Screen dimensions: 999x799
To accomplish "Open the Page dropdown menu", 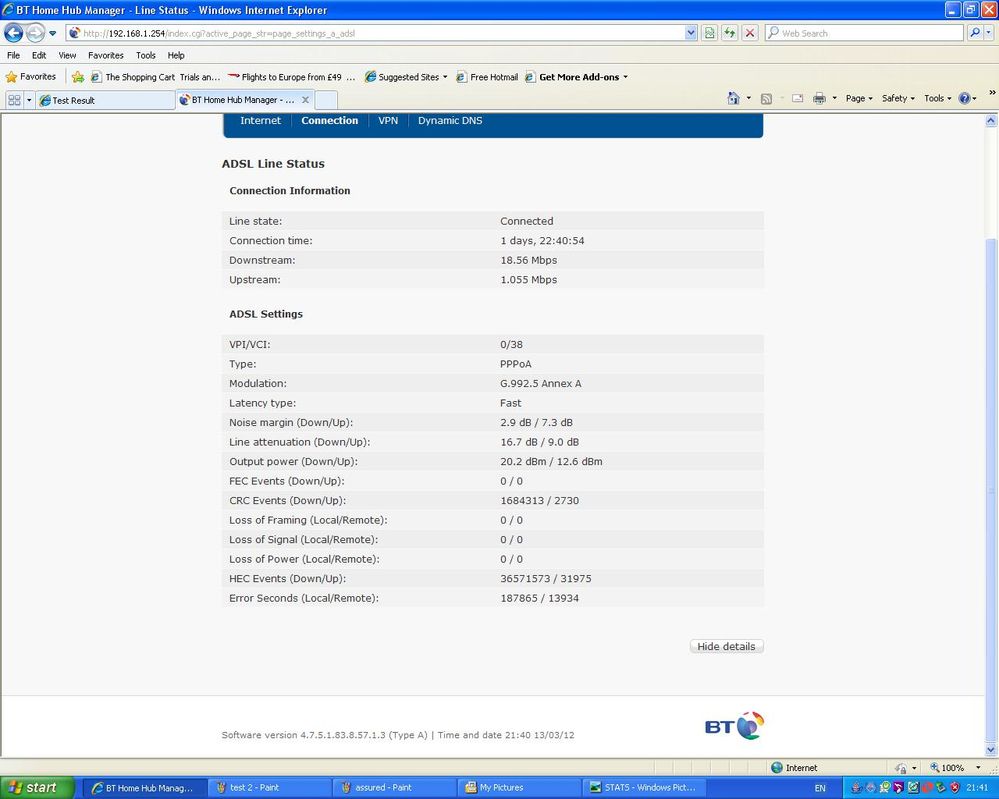I will [x=859, y=98].
